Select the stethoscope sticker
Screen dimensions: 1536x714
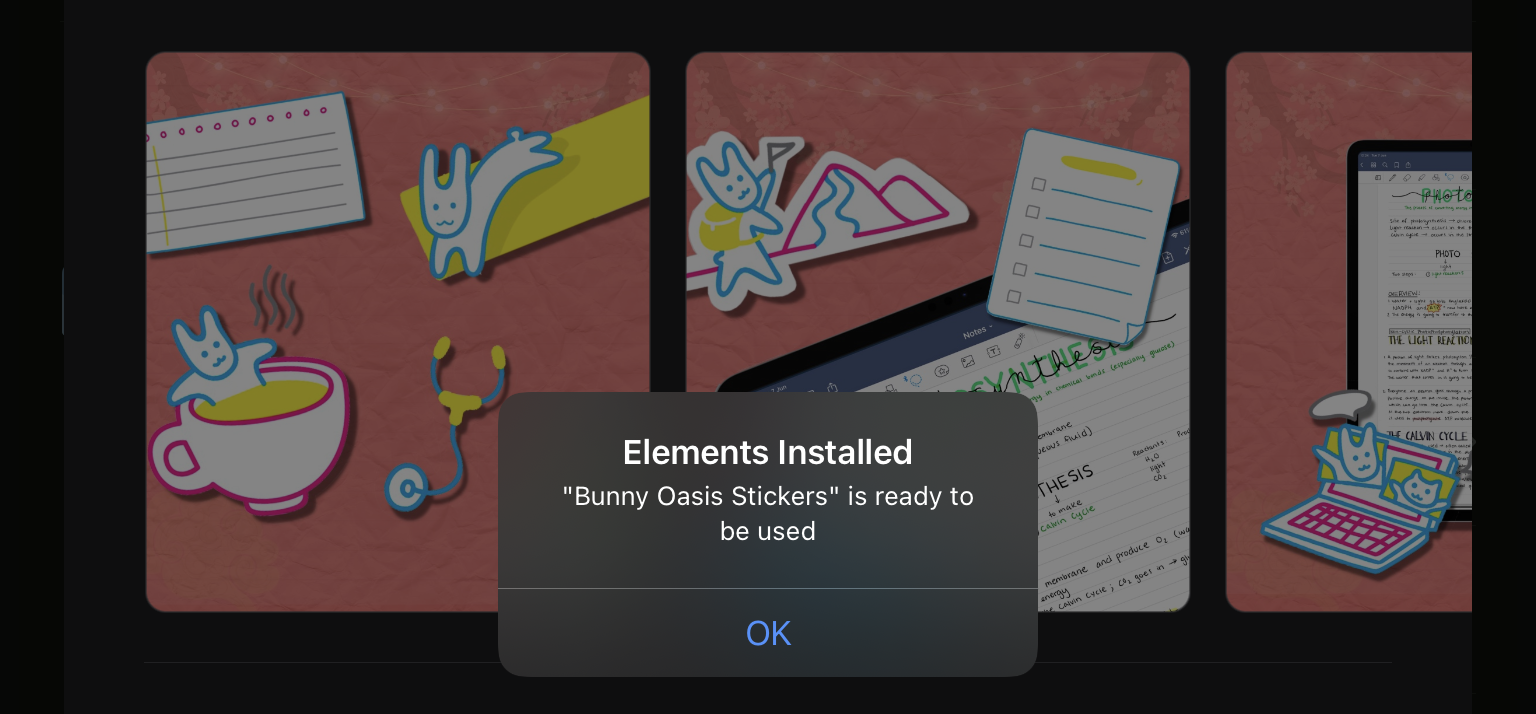coord(446,424)
